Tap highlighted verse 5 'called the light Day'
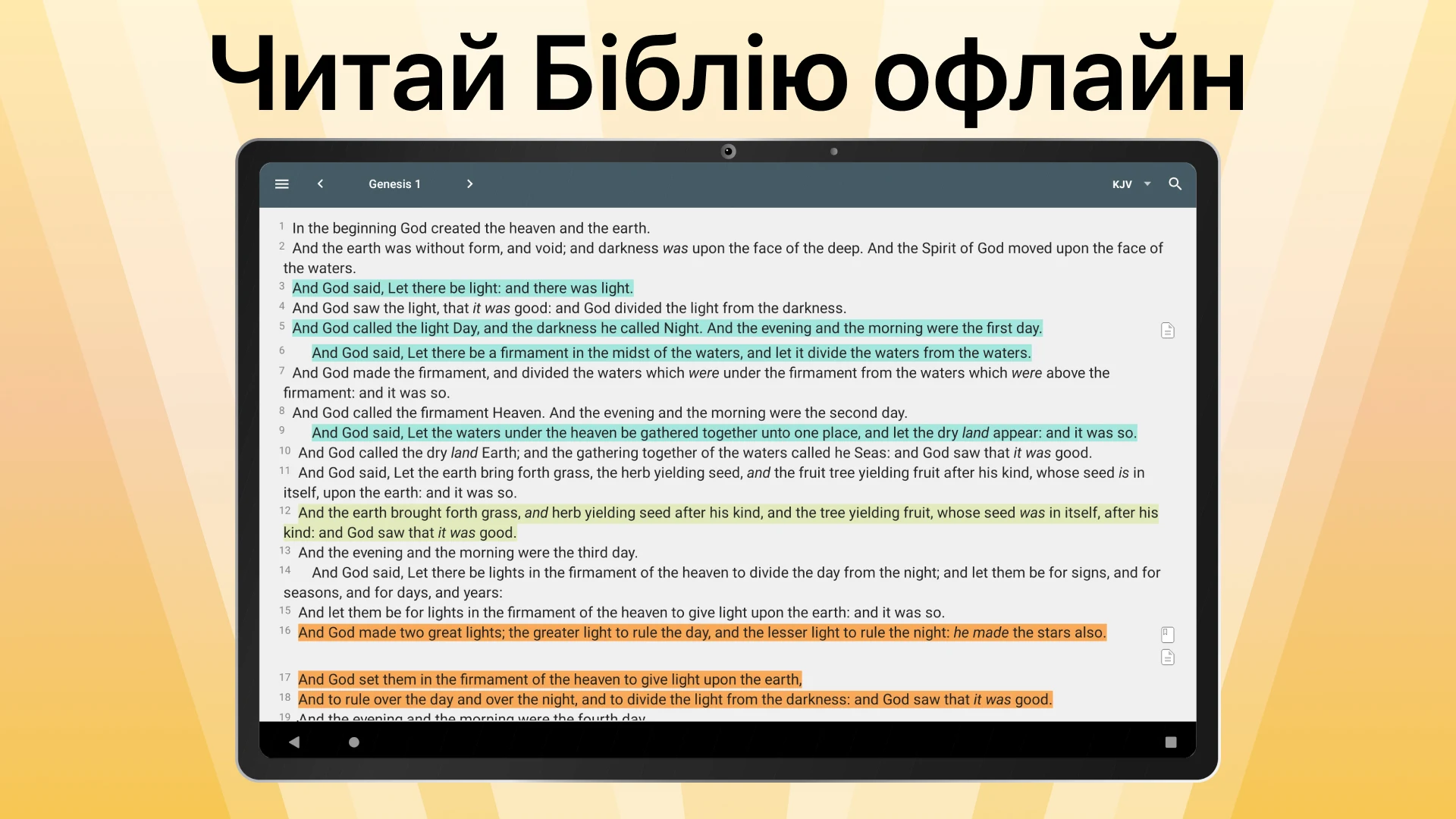Screen dimensions: 1456x819 point(667,328)
